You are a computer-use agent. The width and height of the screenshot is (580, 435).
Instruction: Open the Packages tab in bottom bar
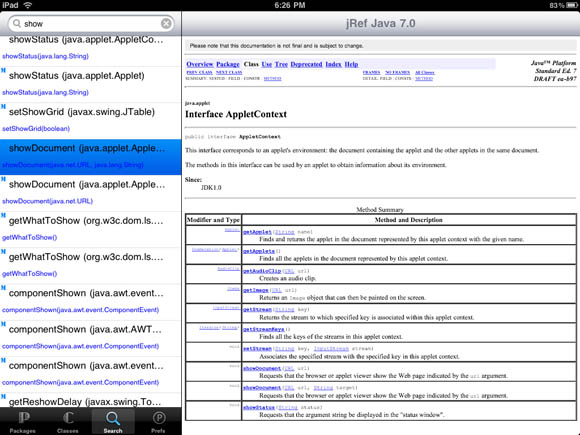[23, 421]
